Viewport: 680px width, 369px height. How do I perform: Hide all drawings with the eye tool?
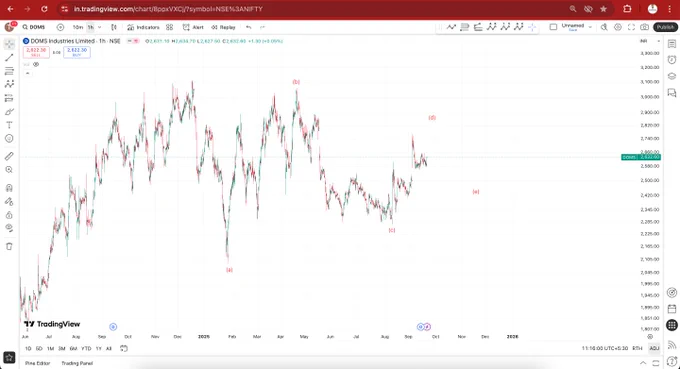[9, 228]
